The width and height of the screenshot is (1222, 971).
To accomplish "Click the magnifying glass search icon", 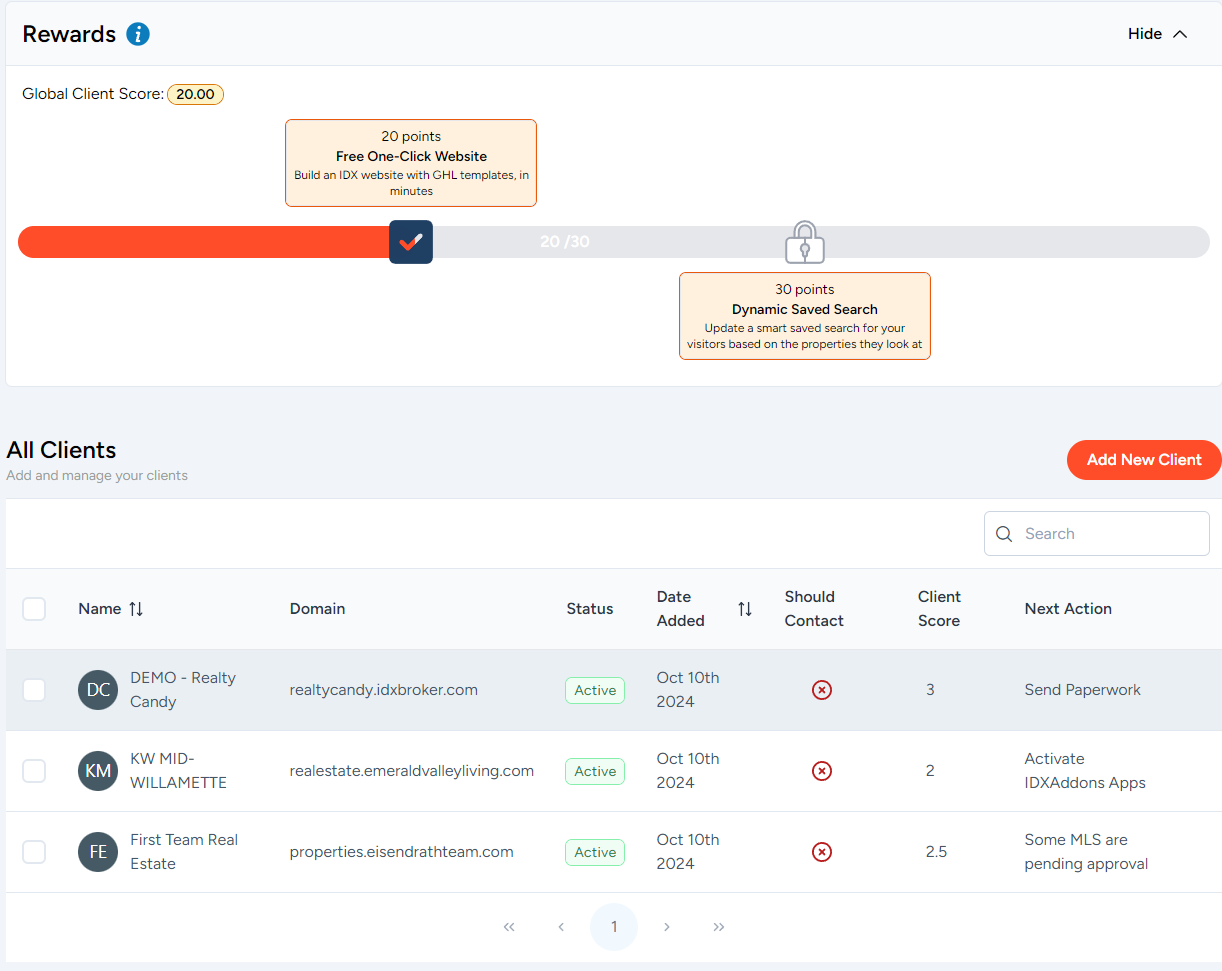I will point(1004,533).
